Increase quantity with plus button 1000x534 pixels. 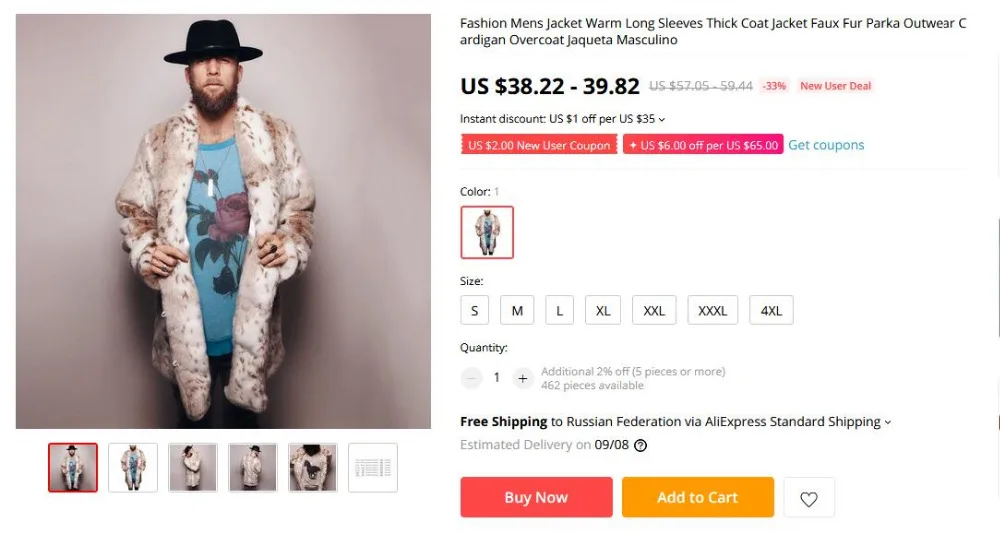pyautogui.click(x=522, y=378)
